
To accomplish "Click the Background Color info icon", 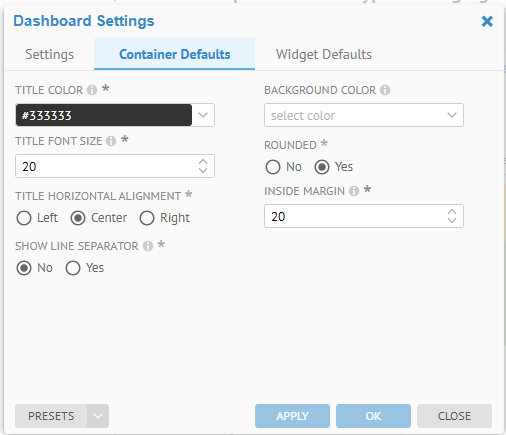I will point(385,90).
